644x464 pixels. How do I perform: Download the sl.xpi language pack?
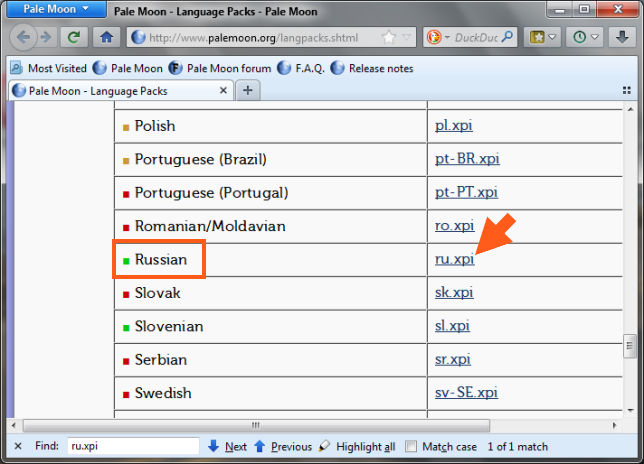452,326
